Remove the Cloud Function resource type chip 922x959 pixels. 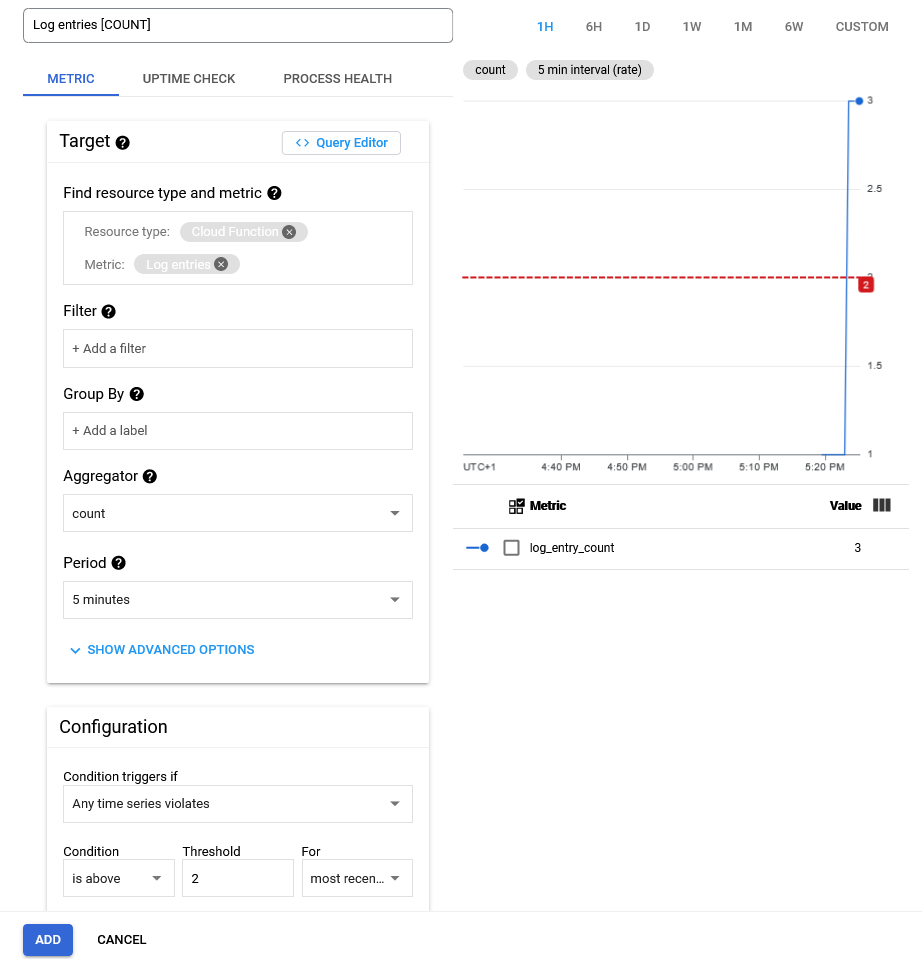pyautogui.click(x=289, y=232)
